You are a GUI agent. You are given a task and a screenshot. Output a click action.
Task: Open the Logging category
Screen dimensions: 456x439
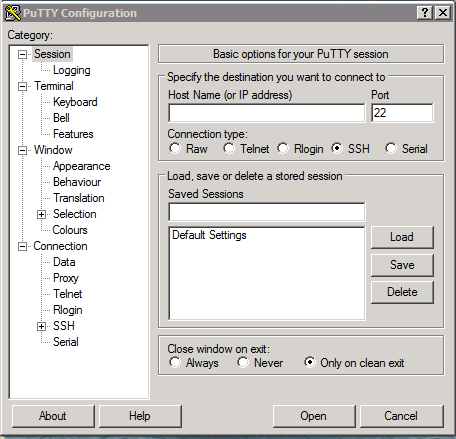72,70
